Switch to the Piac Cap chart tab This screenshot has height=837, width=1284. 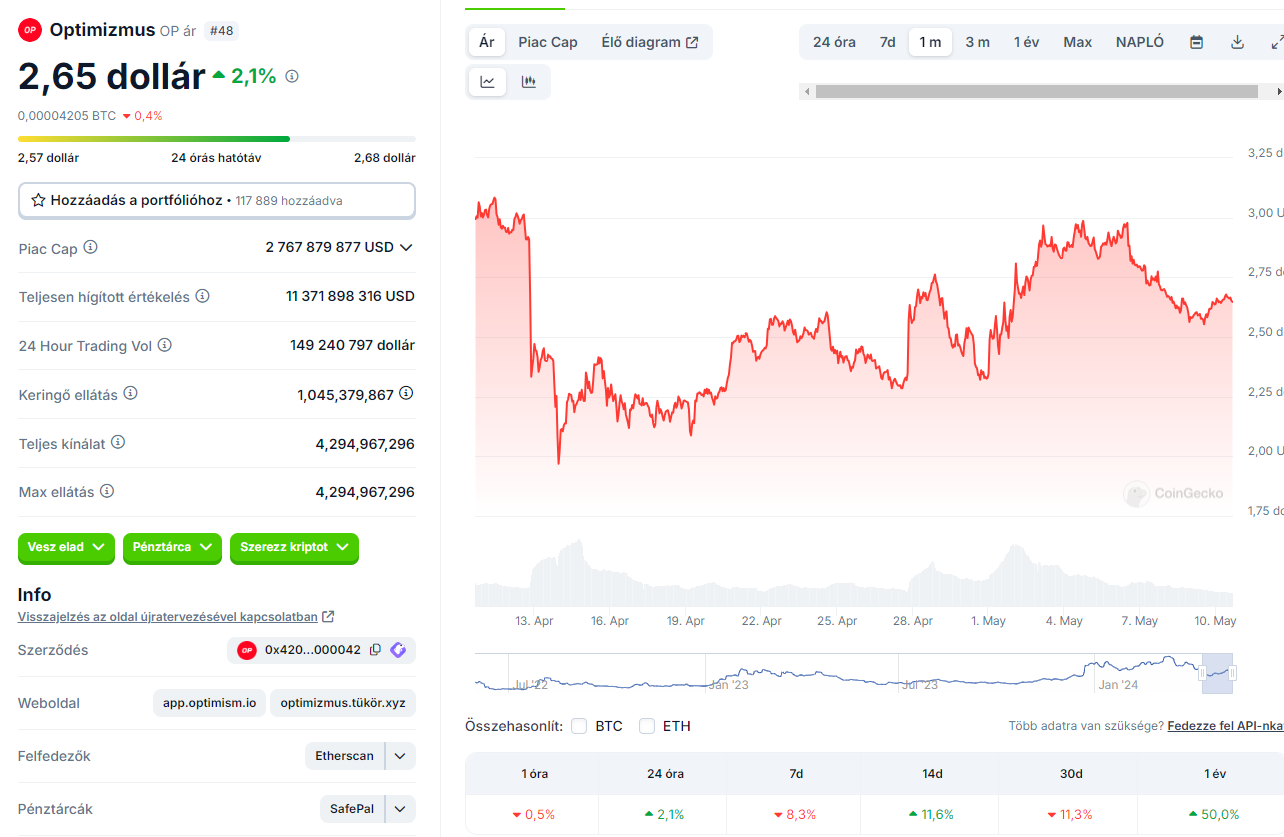(548, 42)
